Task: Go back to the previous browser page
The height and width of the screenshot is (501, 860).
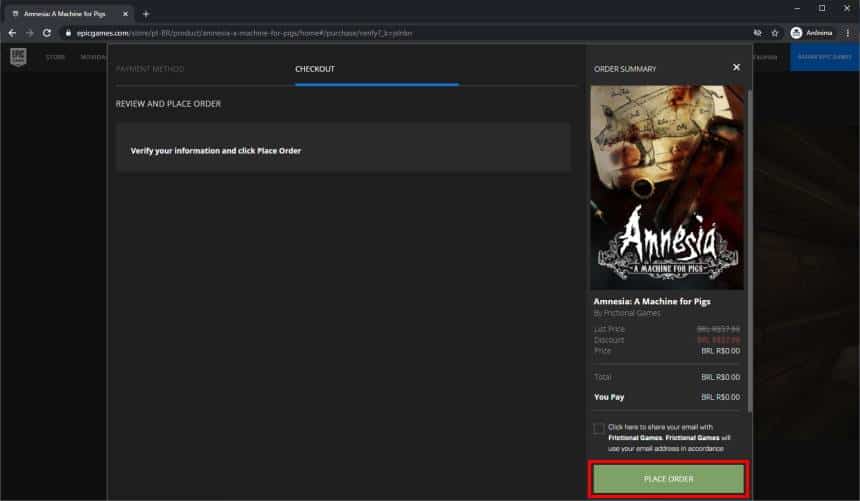Action: [12, 33]
